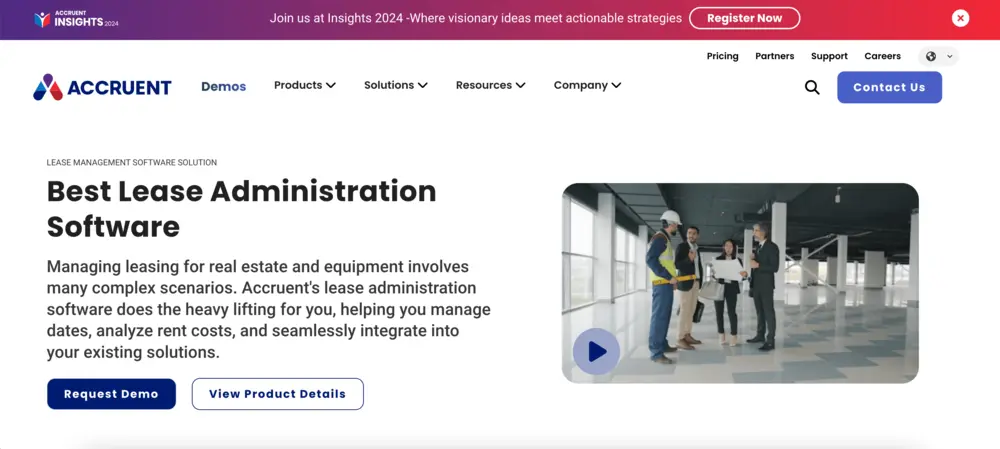Viewport: 1000px width, 449px height.
Task: Expand the Company dropdown menu
Action: 587,85
